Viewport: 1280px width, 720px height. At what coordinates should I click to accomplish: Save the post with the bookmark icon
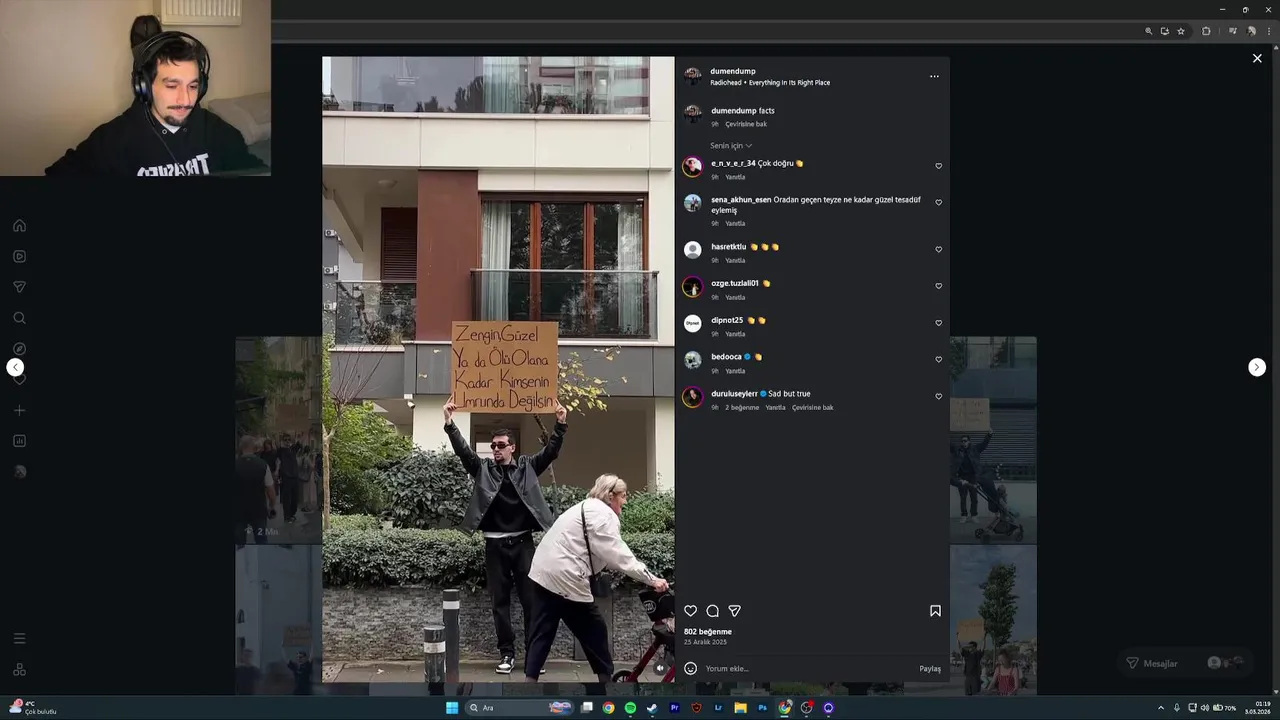(x=935, y=611)
